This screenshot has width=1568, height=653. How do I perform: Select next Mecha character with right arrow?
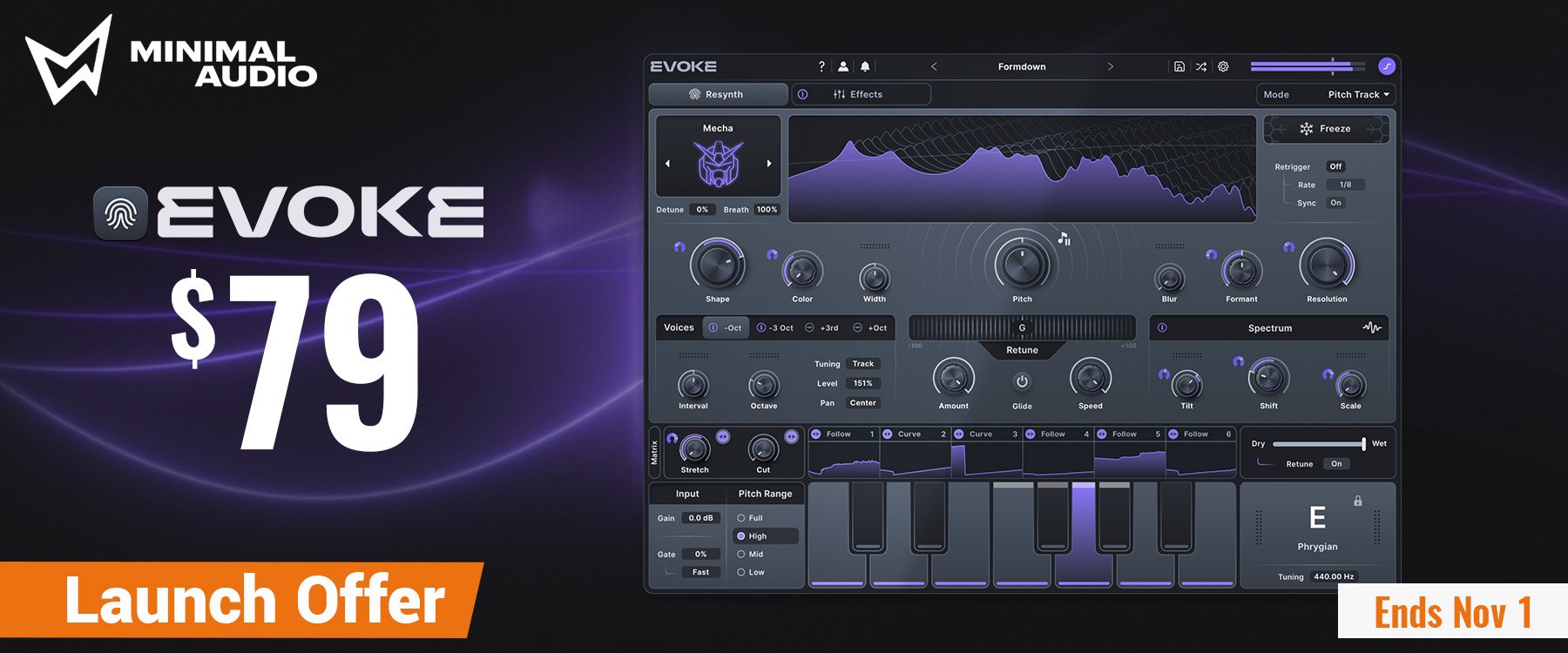tap(769, 164)
